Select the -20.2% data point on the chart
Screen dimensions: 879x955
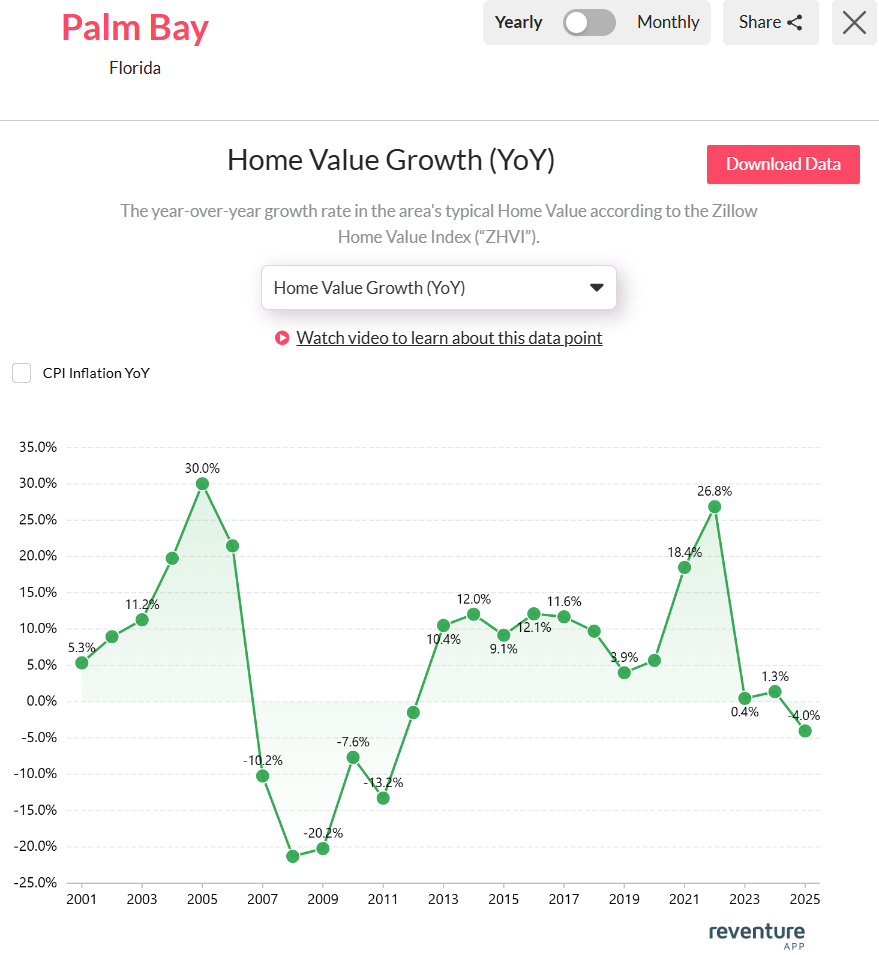coord(322,846)
